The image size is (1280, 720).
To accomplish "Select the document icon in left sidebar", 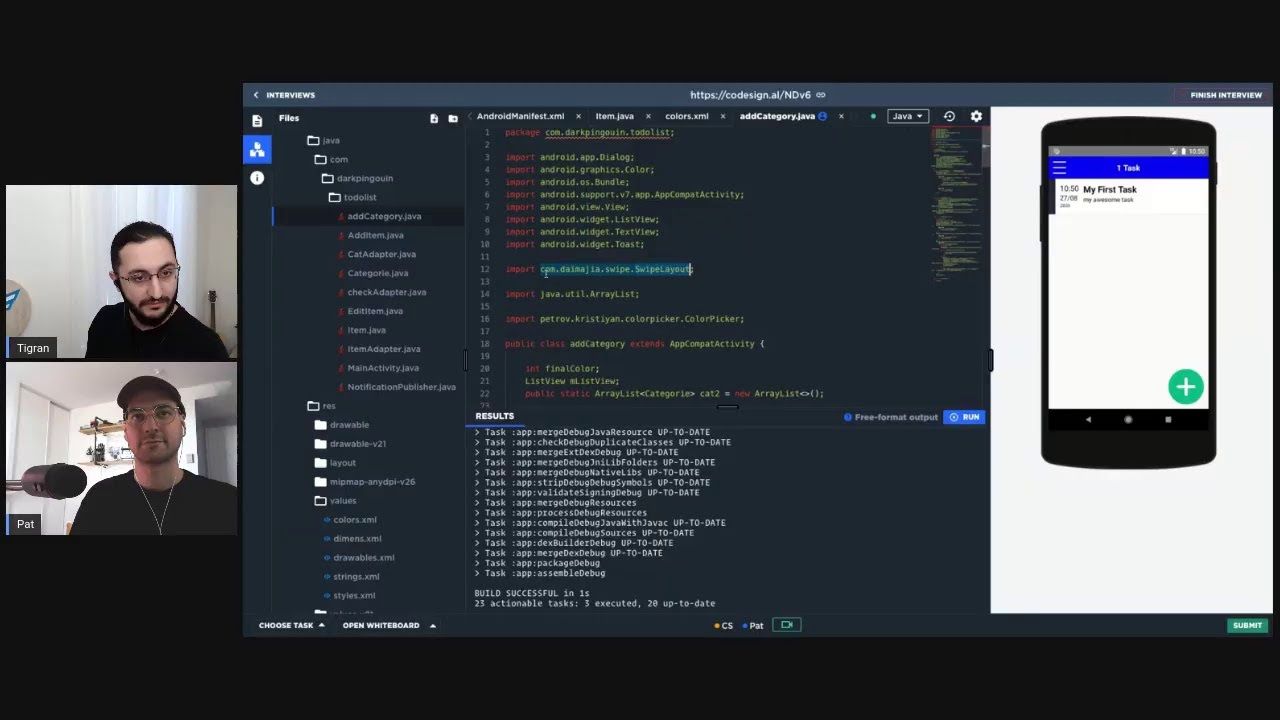I will click(257, 121).
